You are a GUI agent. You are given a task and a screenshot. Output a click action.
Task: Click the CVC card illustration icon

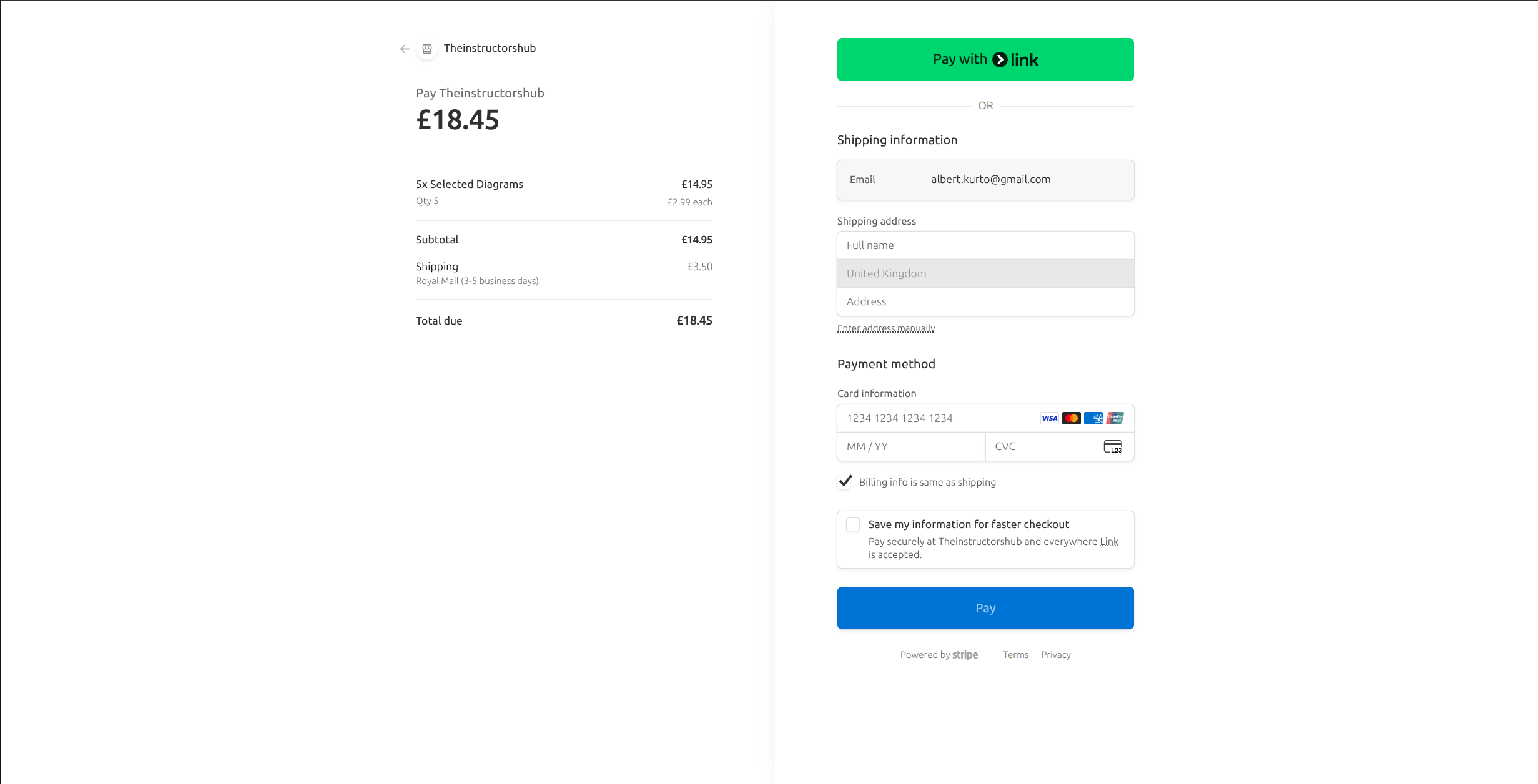click(x=1113, y=446)
